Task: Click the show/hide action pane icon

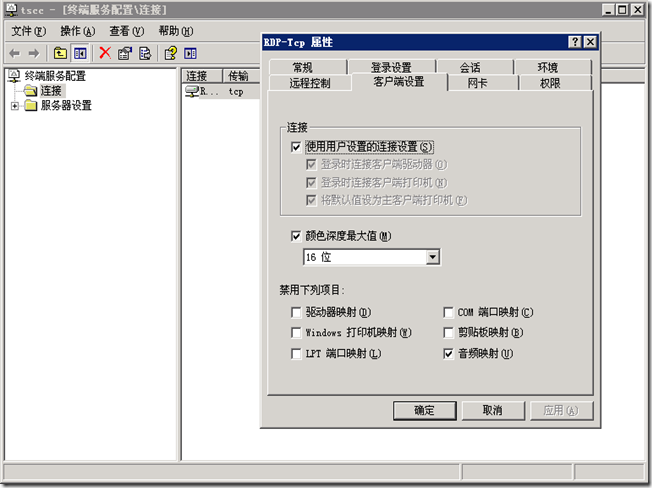Action: tap(190, 53)
